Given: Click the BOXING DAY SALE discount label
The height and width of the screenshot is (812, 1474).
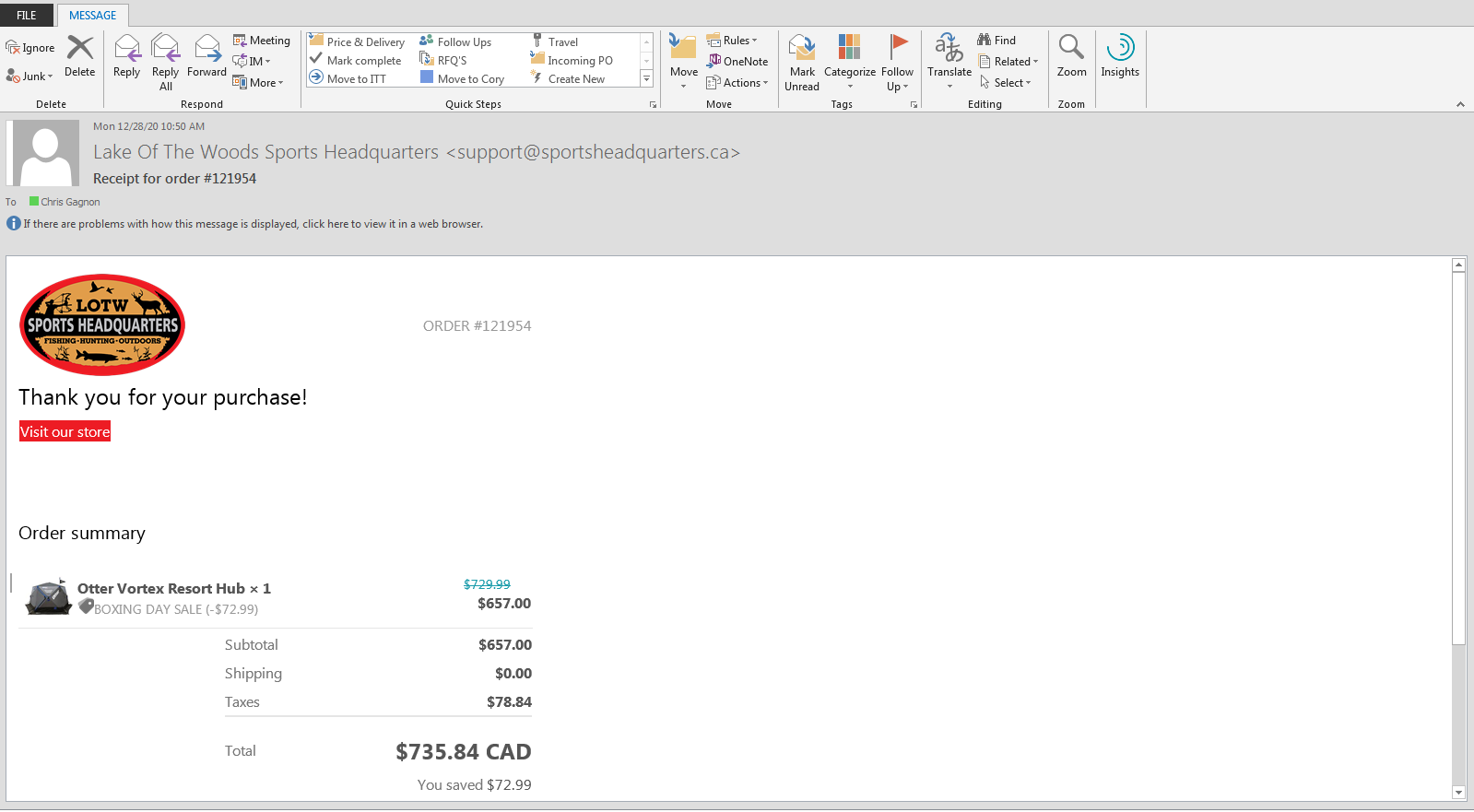Looking at the screenshot, I should click(x=176, y=609).
